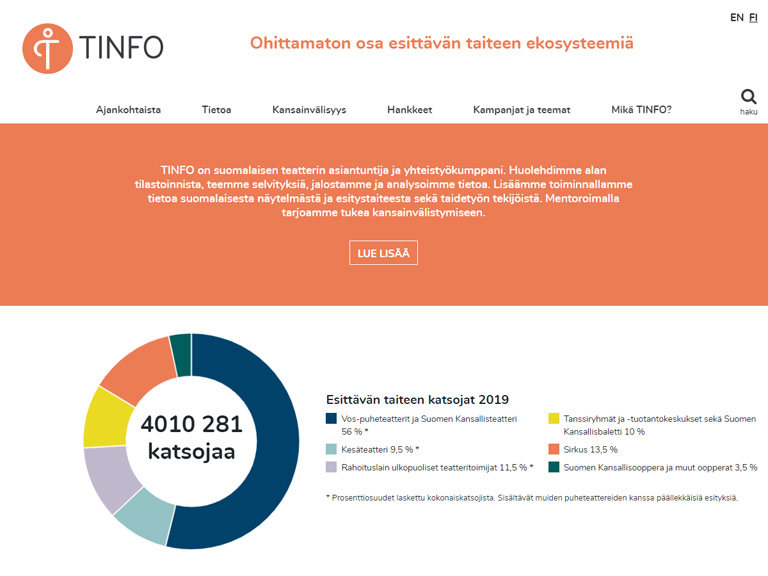Open the Tietoa menu item
The image size is (768, 576).
(x=216, y=110)
